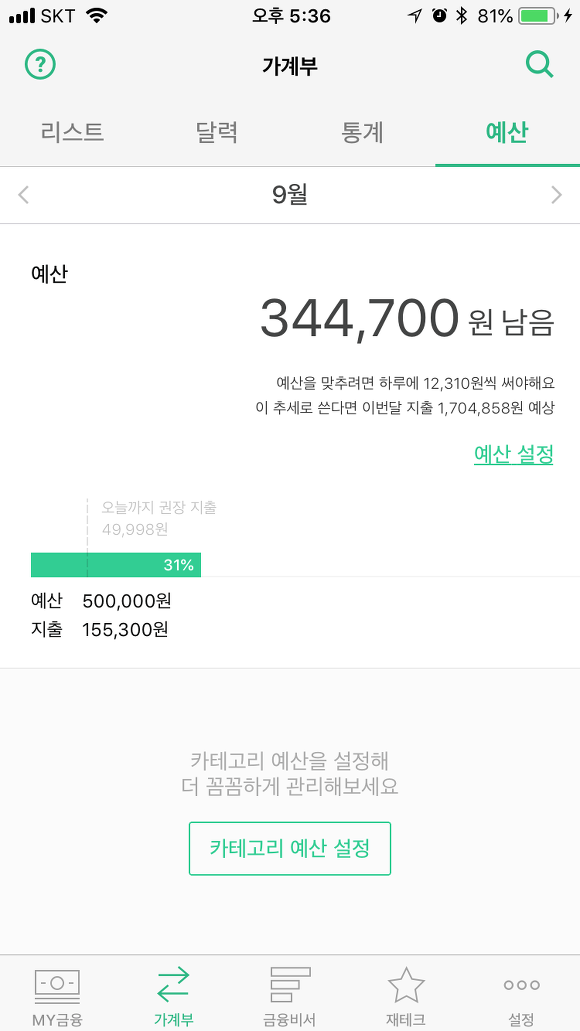Switch to the 달력 tab
This screenshot has height=1031, width=580.
pyautogui.click(x=217, y=132)
